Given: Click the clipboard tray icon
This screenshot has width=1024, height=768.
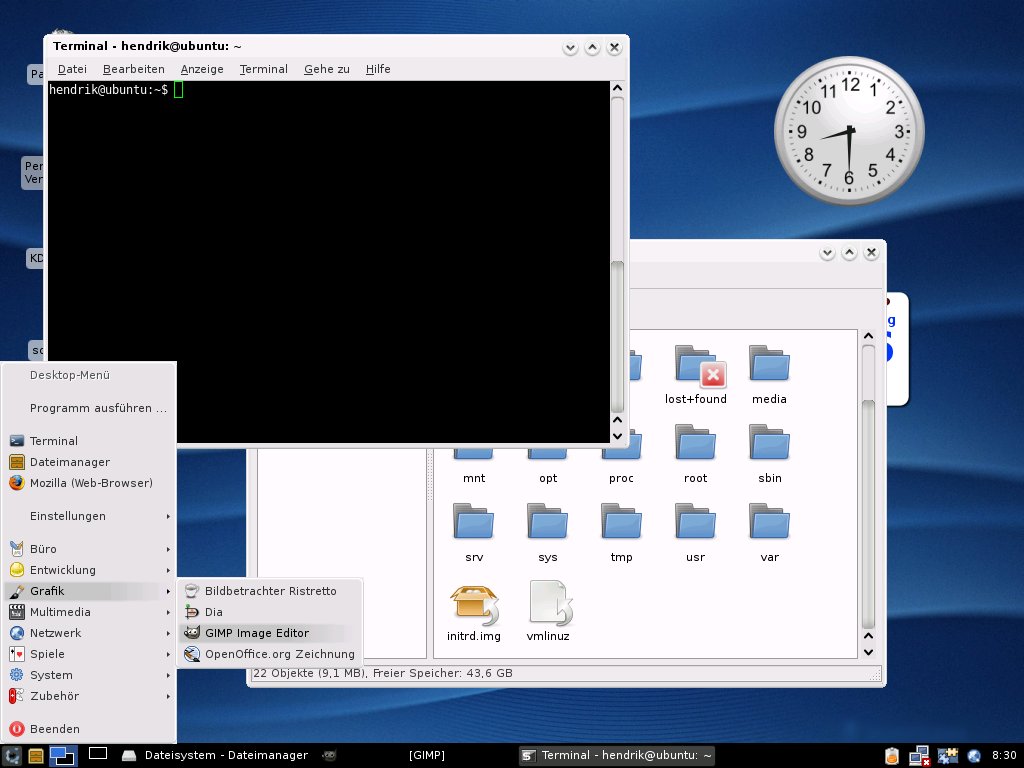Looking at the screenshot, I should (891, 756).
